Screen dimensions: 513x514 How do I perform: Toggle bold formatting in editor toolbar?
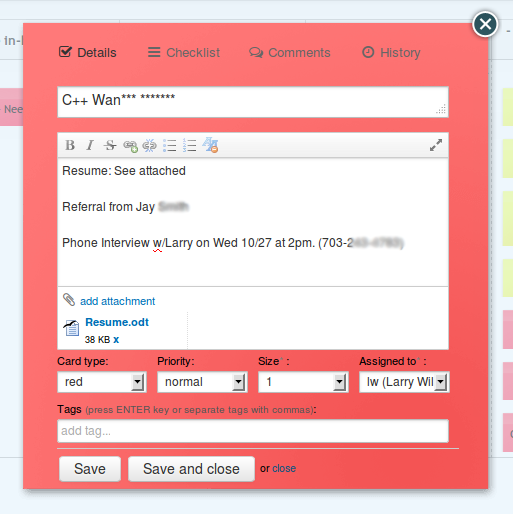click(x=70, y=145)
